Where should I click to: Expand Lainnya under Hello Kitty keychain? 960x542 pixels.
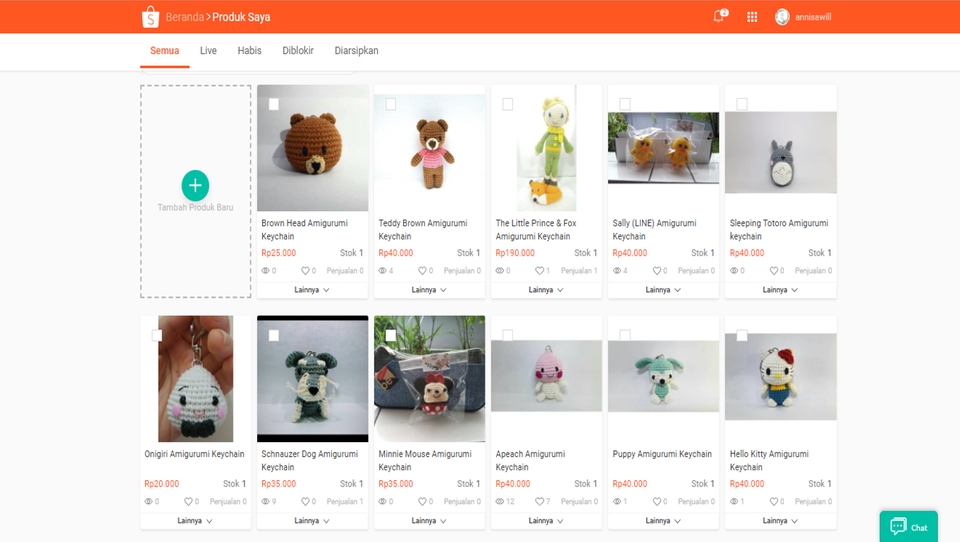(781, 521)
